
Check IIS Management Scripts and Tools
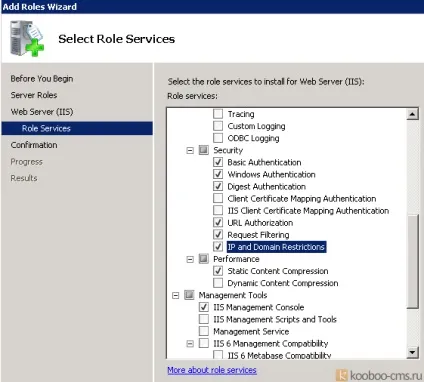click(x=204, y=319)
